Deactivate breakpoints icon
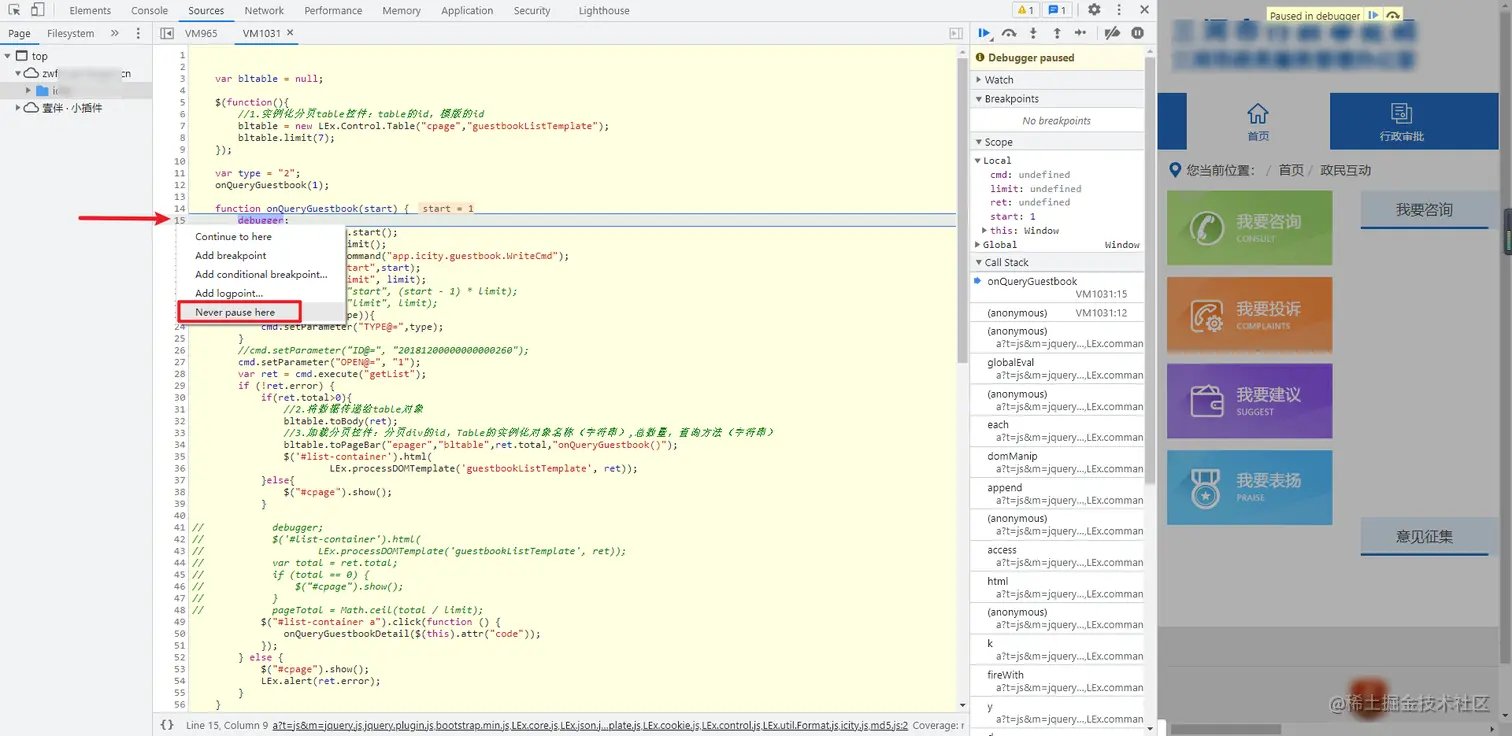The height and width of the screenshot is (736, 1512). point(1112,33)
